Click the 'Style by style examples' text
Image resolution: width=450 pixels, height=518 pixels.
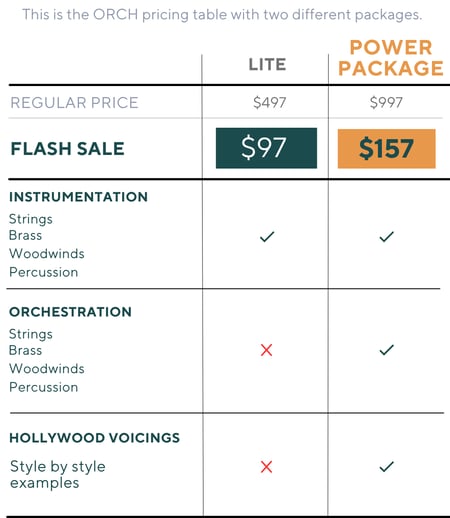[58, 474]
